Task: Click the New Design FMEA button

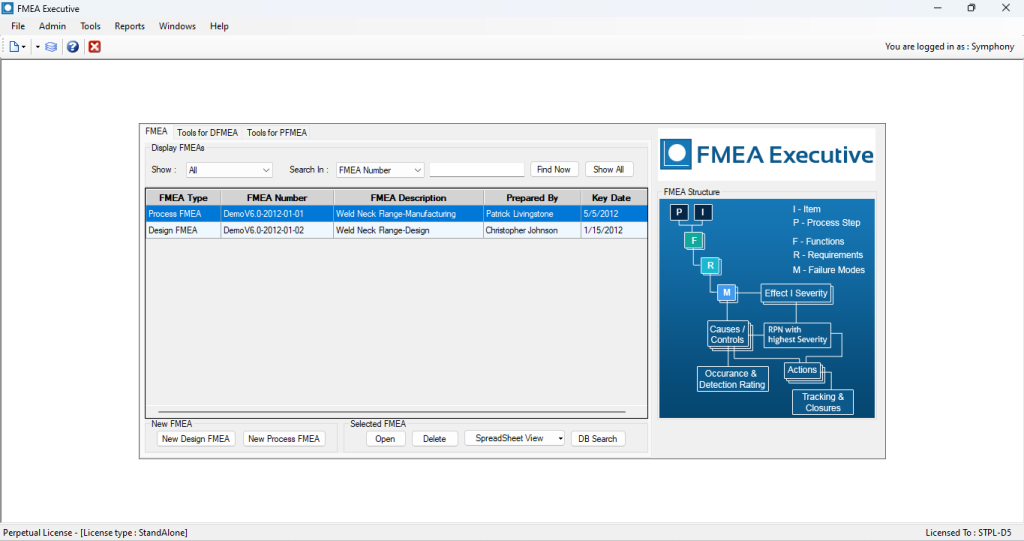Action: pos(197,439)
